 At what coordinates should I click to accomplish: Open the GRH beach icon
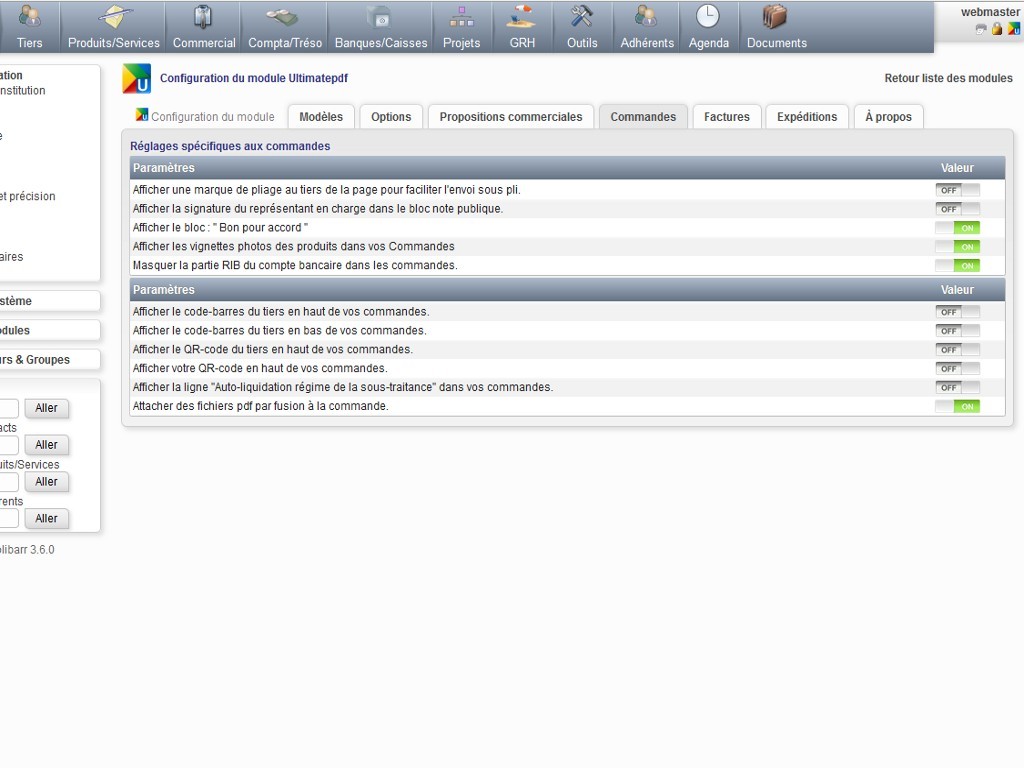521,17
